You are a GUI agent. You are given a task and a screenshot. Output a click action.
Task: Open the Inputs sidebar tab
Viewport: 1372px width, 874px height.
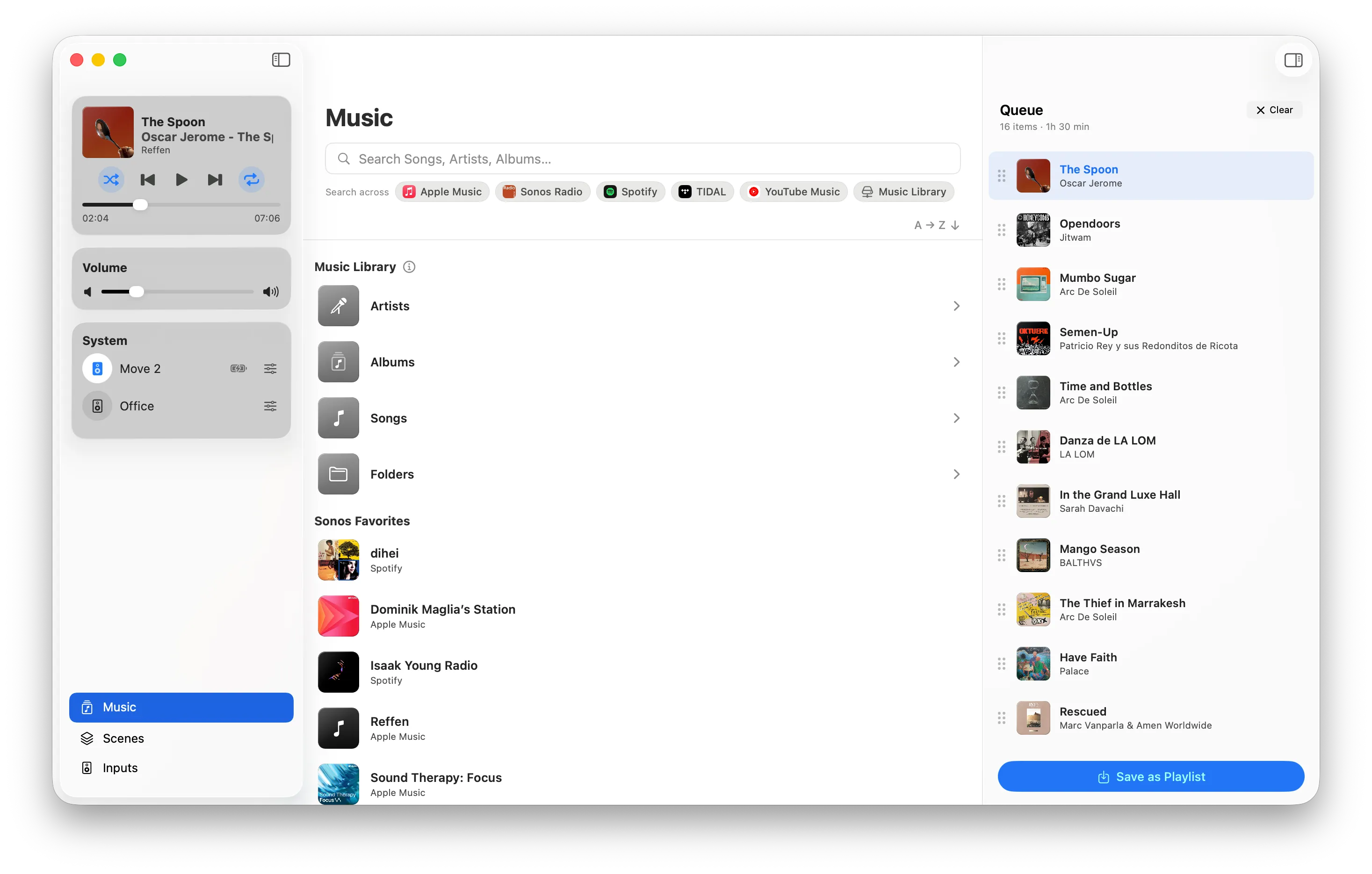coord(181,768)
